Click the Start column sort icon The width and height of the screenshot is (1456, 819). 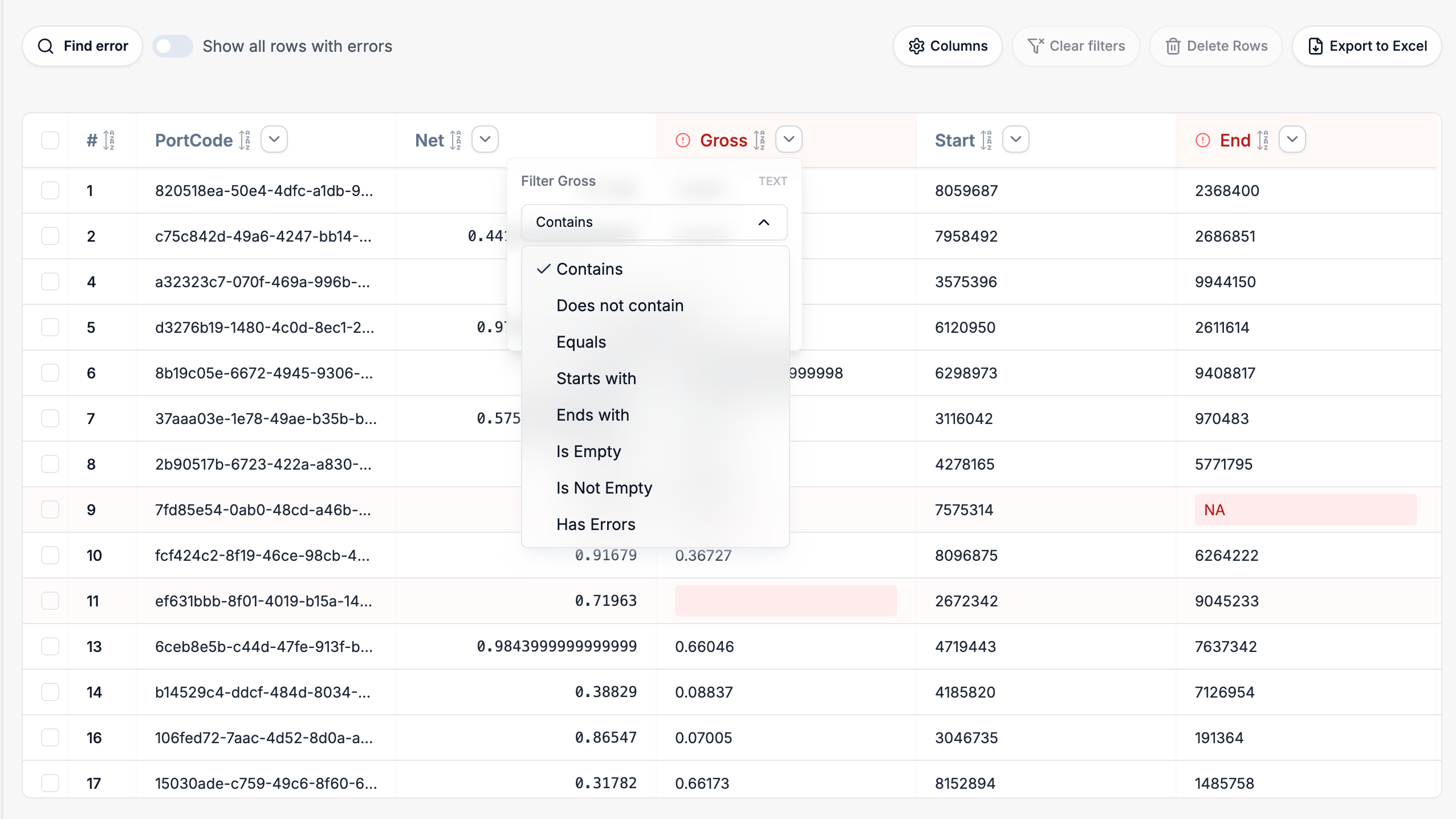tap(986, 140)
